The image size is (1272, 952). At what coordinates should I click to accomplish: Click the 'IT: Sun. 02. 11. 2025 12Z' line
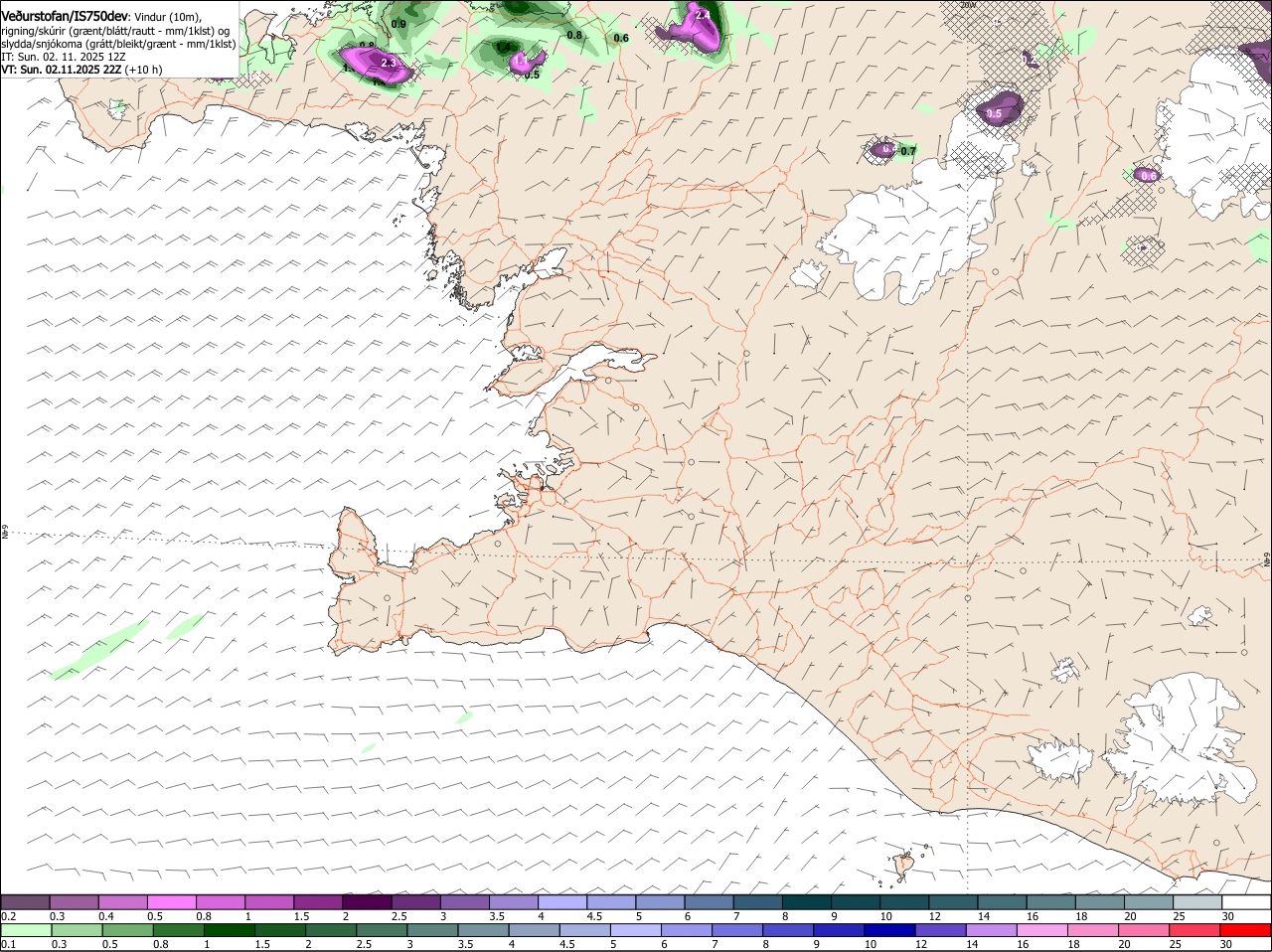64,57
